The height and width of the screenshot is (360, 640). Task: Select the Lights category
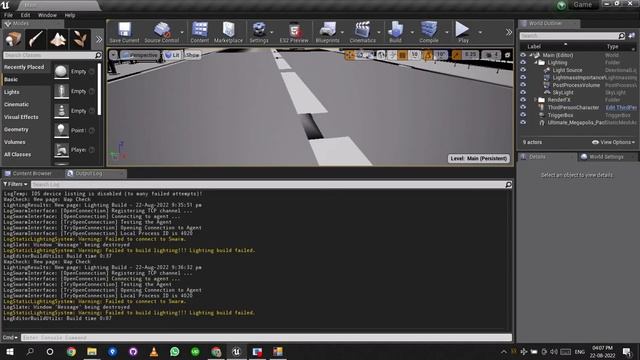[11, 92]
